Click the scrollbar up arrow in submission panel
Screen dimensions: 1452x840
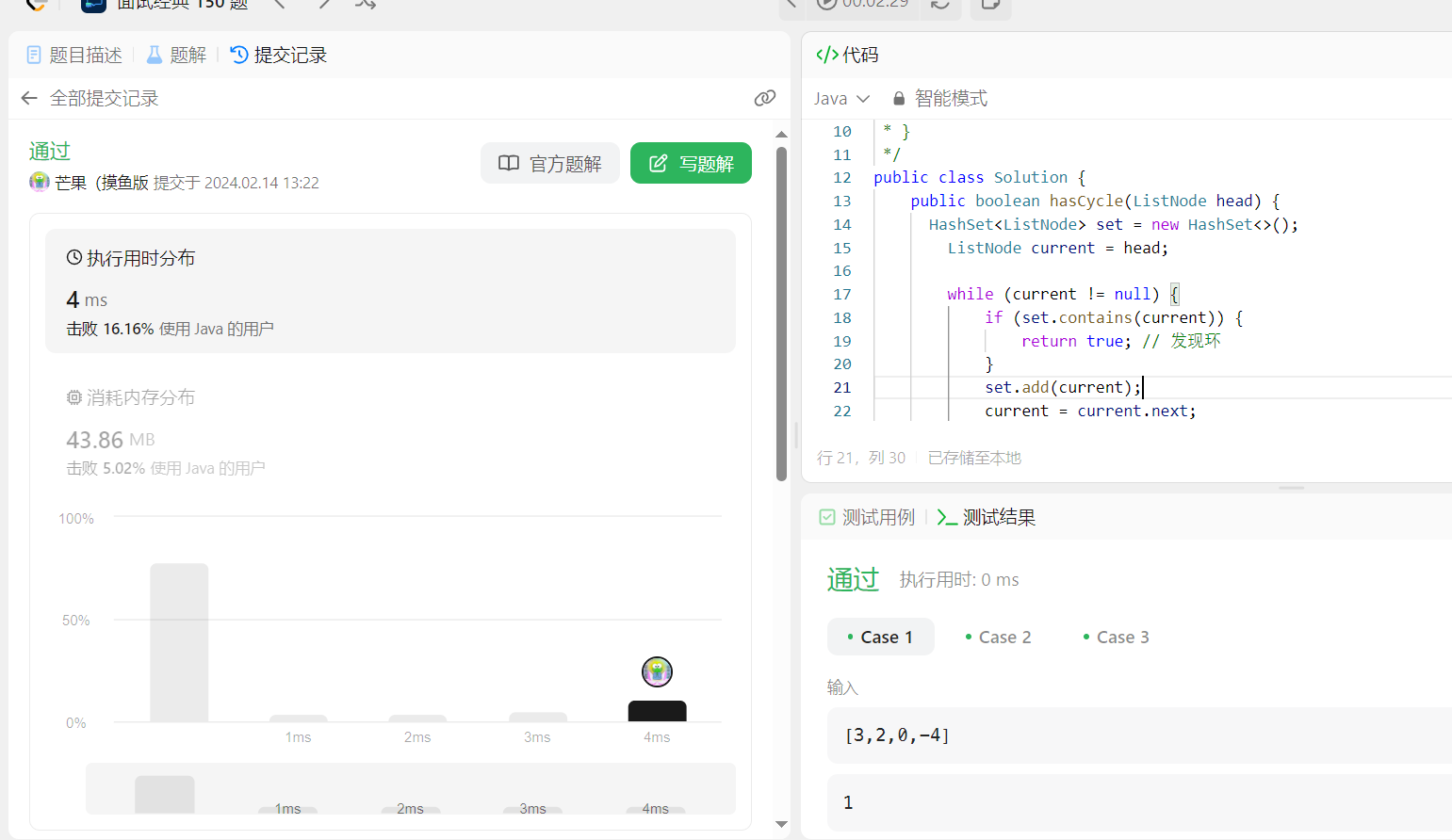[781, 135]
